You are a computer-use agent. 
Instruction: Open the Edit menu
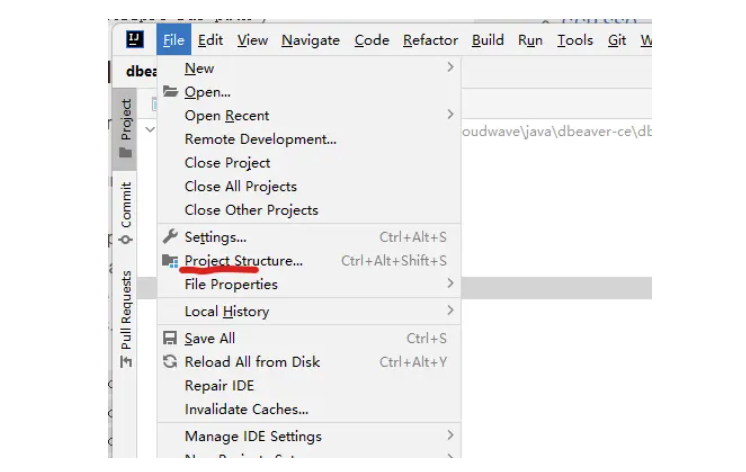[210, 40]
